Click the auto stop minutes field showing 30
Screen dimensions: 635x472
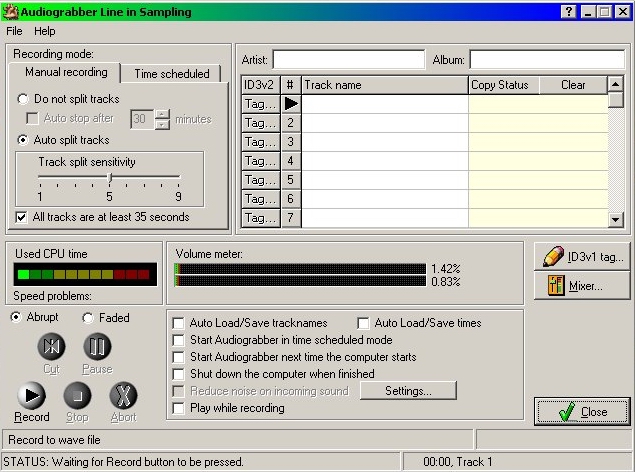(x=142, y=119)
